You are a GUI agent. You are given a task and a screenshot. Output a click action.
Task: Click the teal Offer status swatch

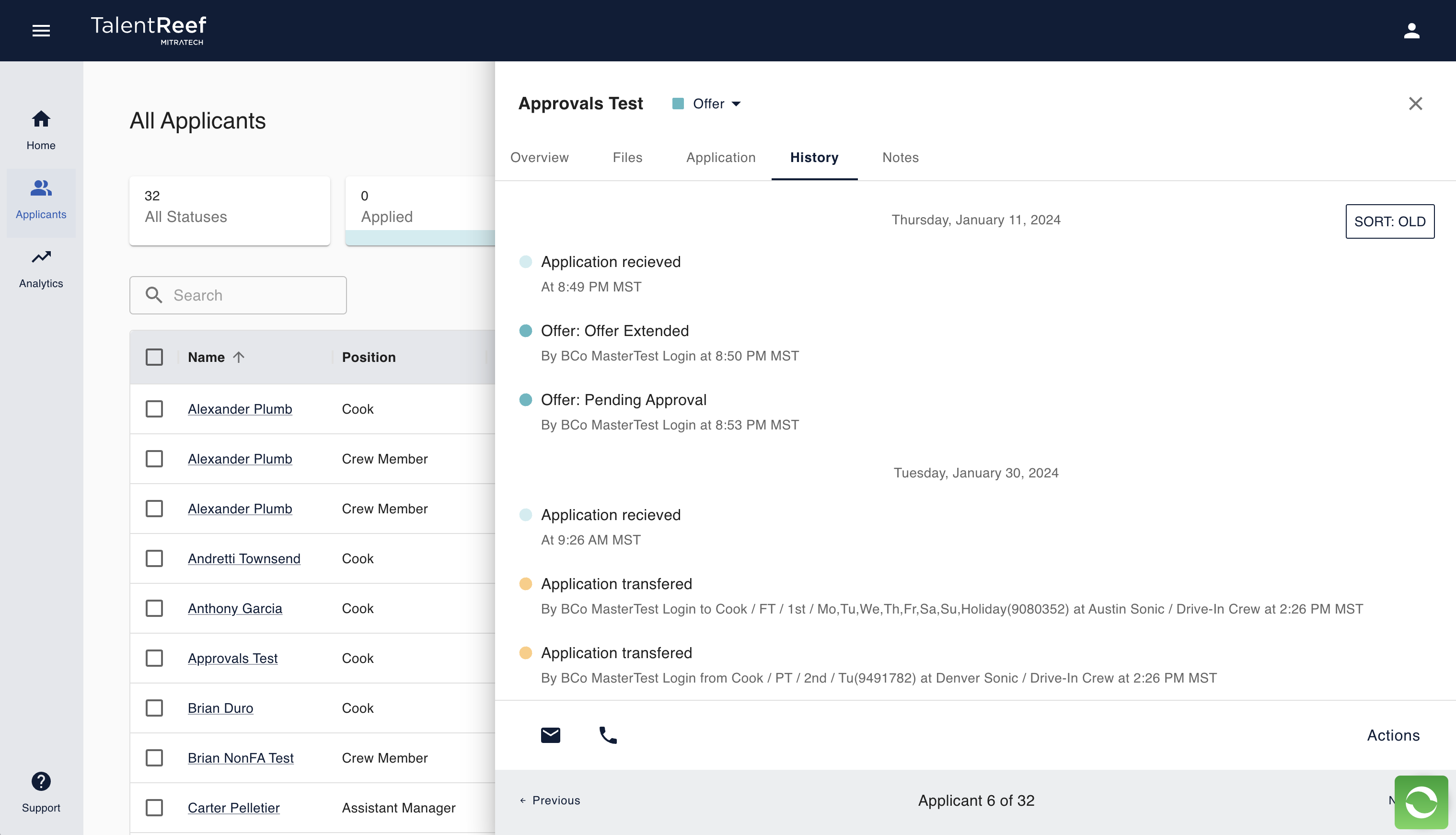pyautogui.click(x=678, y=104)
